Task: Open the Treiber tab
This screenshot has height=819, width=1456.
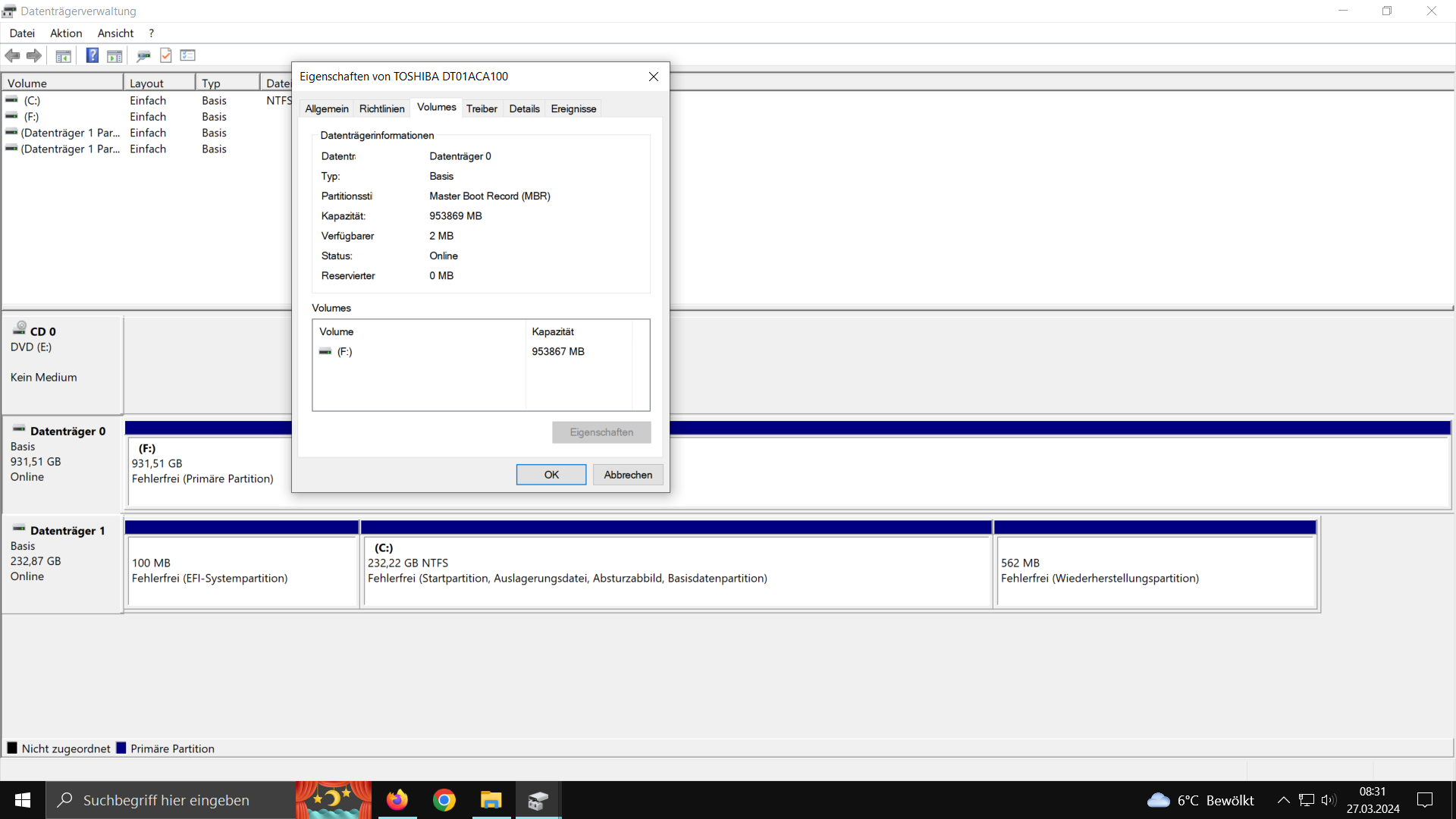Action: (x=482, y=108)
